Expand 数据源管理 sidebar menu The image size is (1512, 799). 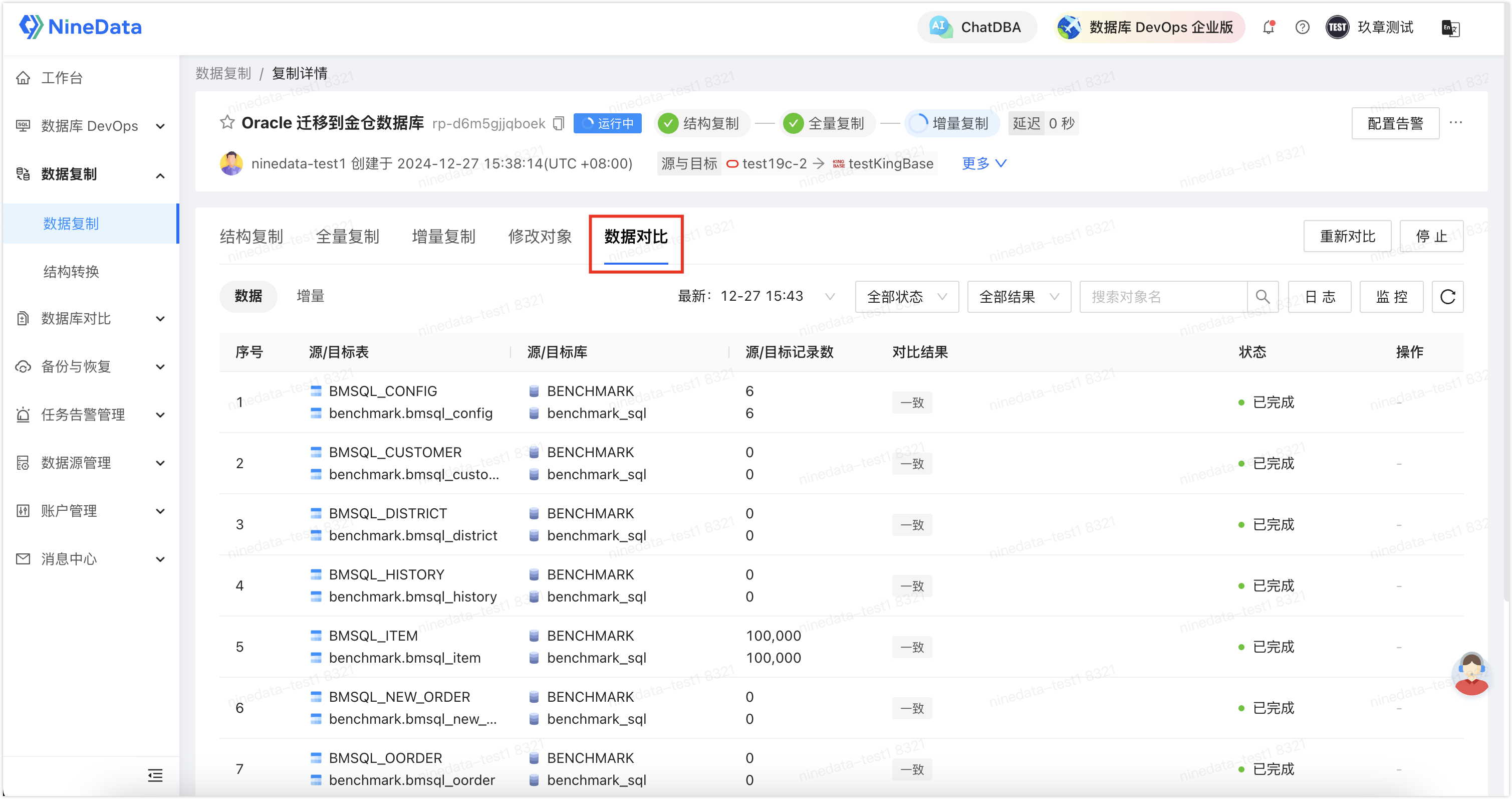[x=91, y=463]
